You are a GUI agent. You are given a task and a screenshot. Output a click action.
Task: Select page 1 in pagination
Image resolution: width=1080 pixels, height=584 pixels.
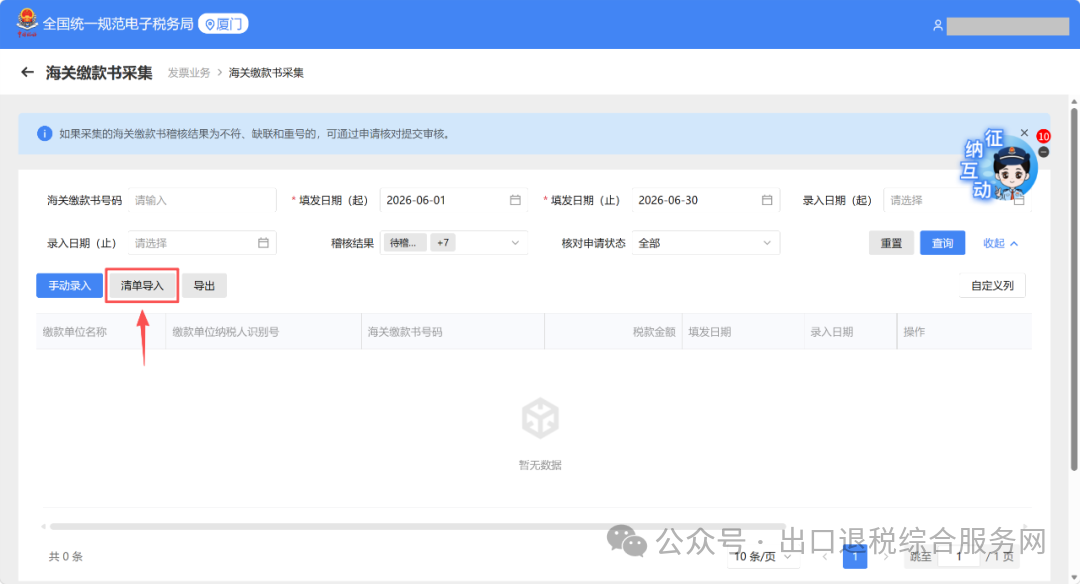click(x=855, y=556)
